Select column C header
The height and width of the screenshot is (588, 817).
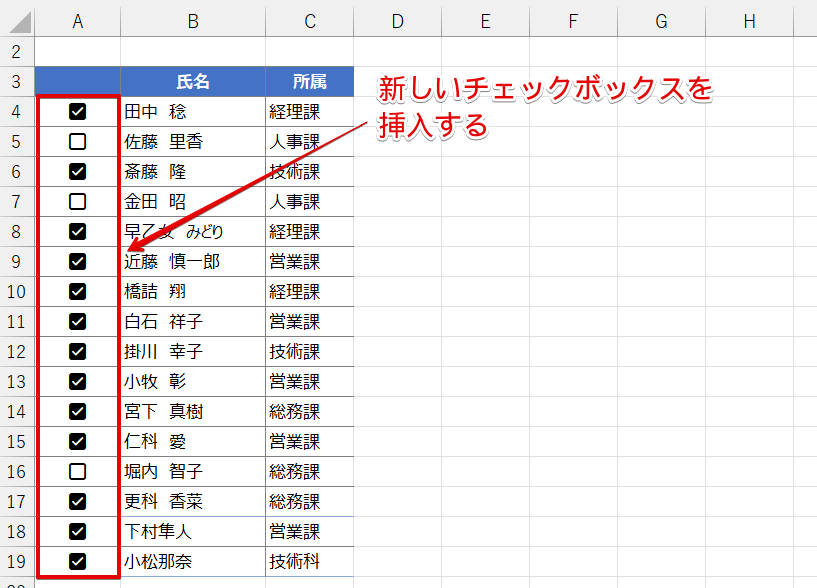310,22
